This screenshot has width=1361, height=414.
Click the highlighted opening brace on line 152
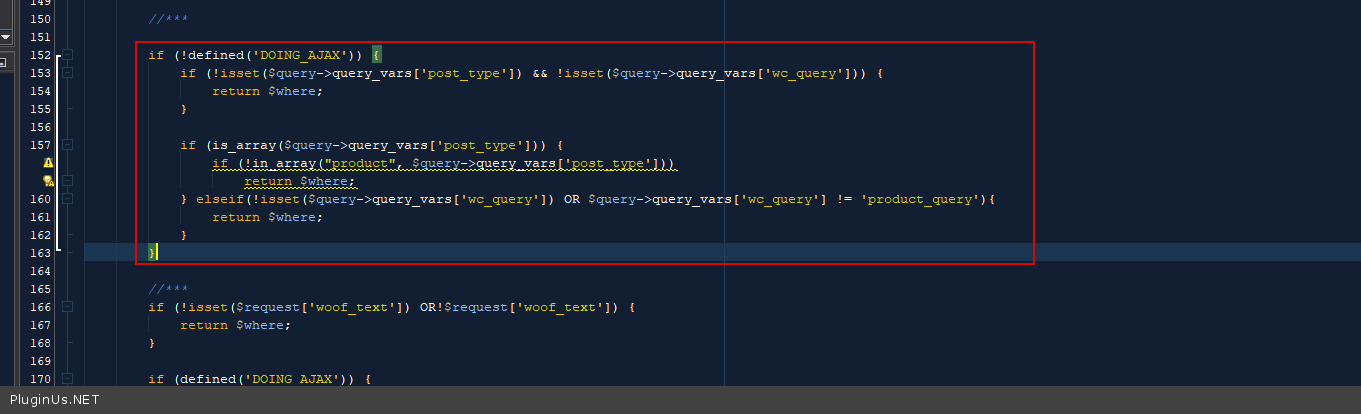tap(377, 55)
